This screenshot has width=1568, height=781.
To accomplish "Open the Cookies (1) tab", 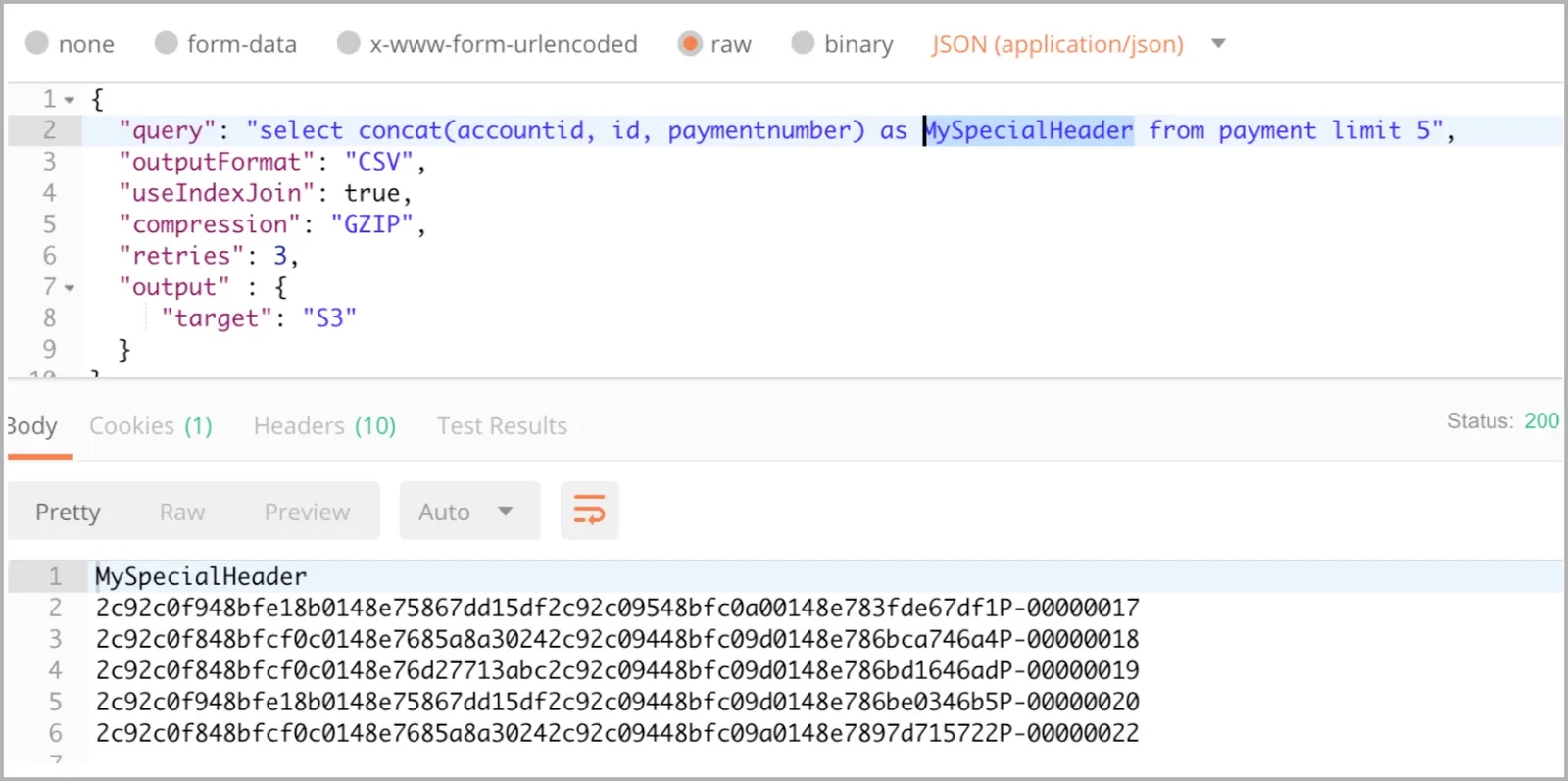I will coord(151,426).
